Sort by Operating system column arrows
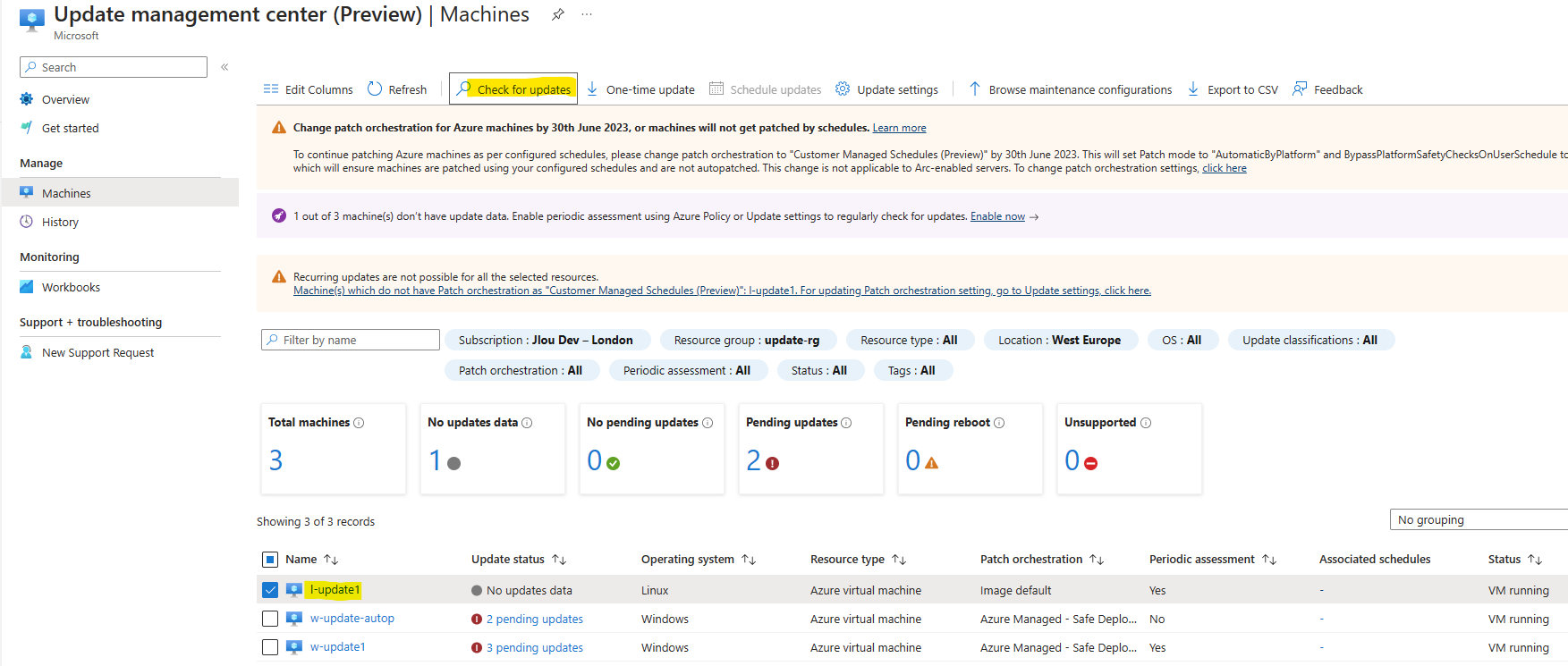This screenshot has width=1568, height=666. [x=749, y=560]
